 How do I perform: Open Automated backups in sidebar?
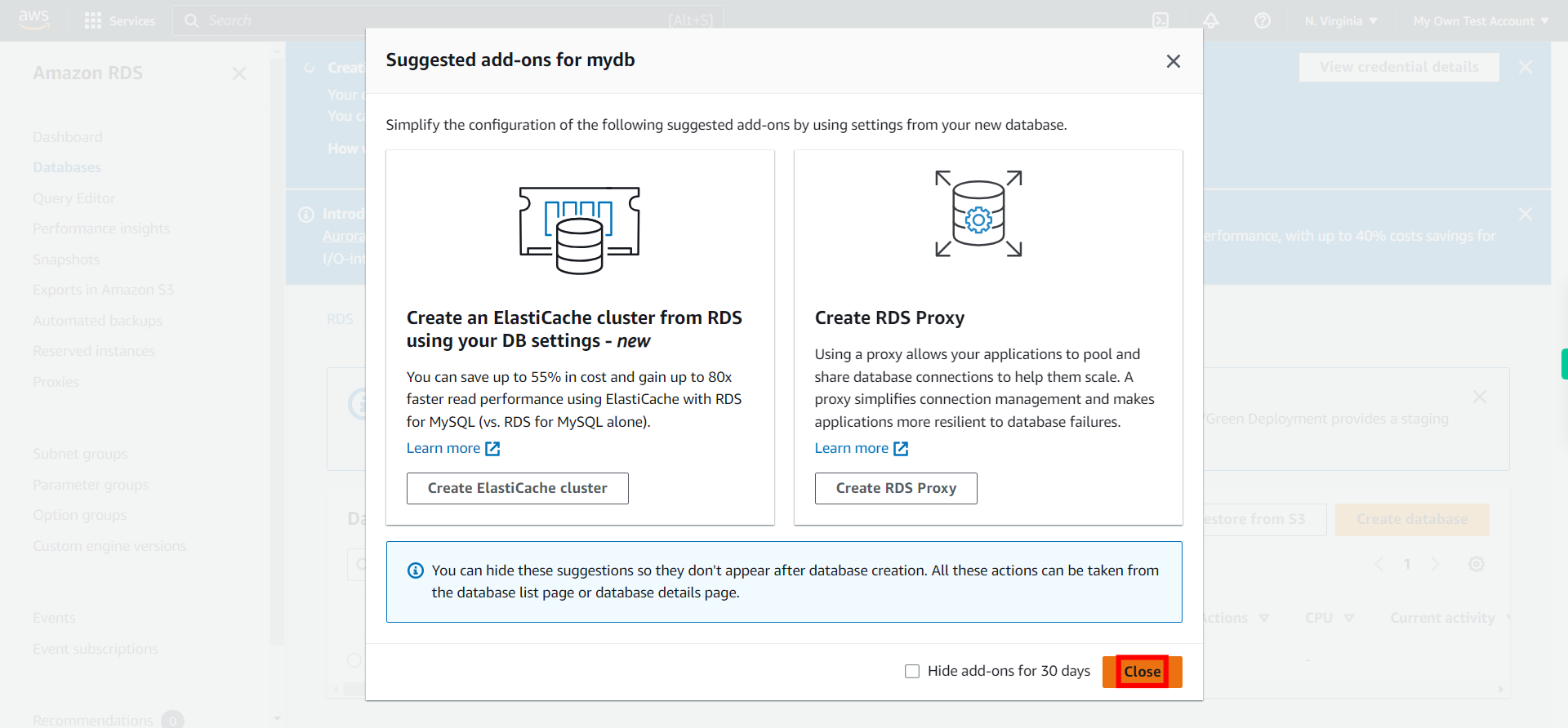[x=98, y=321]
